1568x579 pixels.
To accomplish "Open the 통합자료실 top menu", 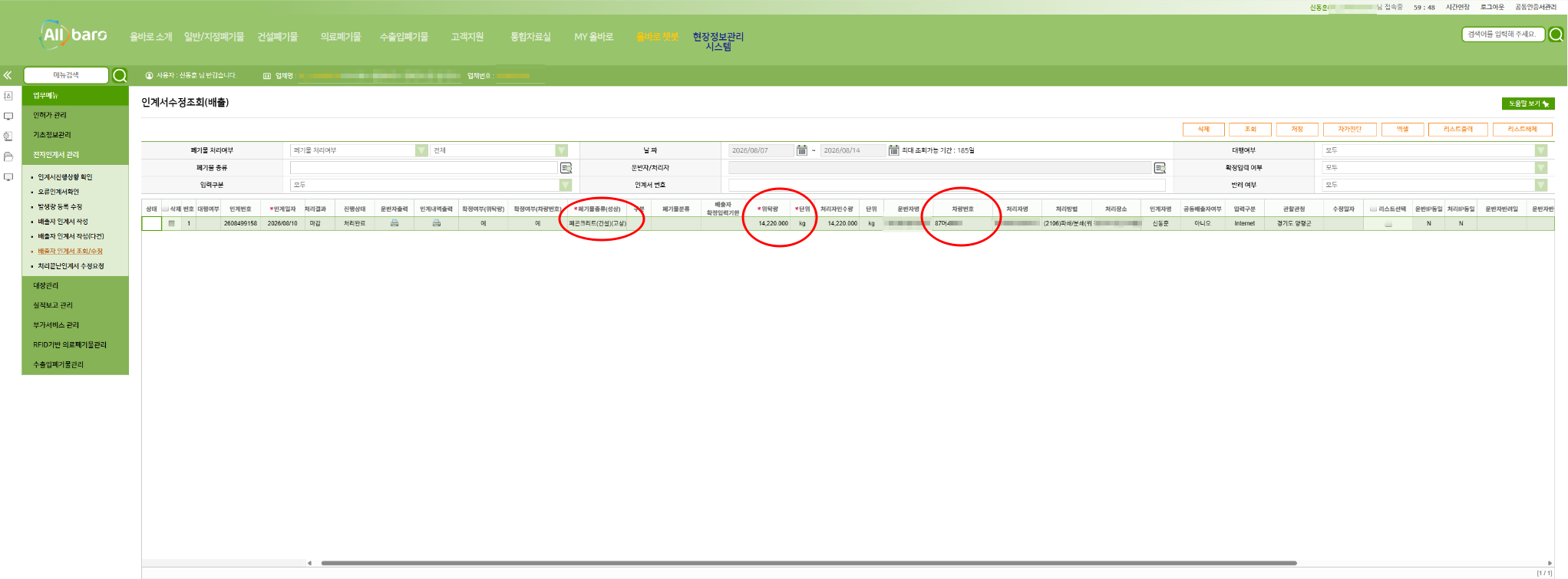I will click(530, 37).
